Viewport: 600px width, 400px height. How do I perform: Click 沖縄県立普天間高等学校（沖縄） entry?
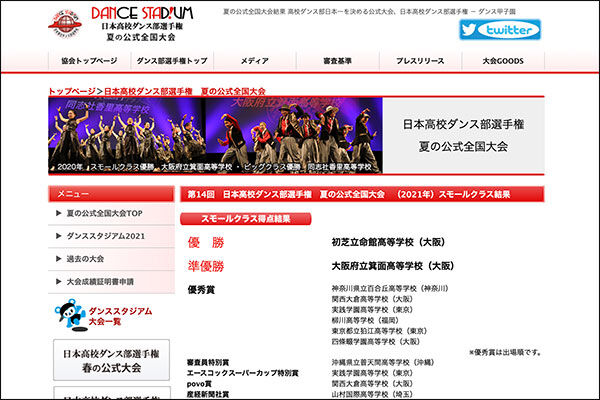[383, 362]
